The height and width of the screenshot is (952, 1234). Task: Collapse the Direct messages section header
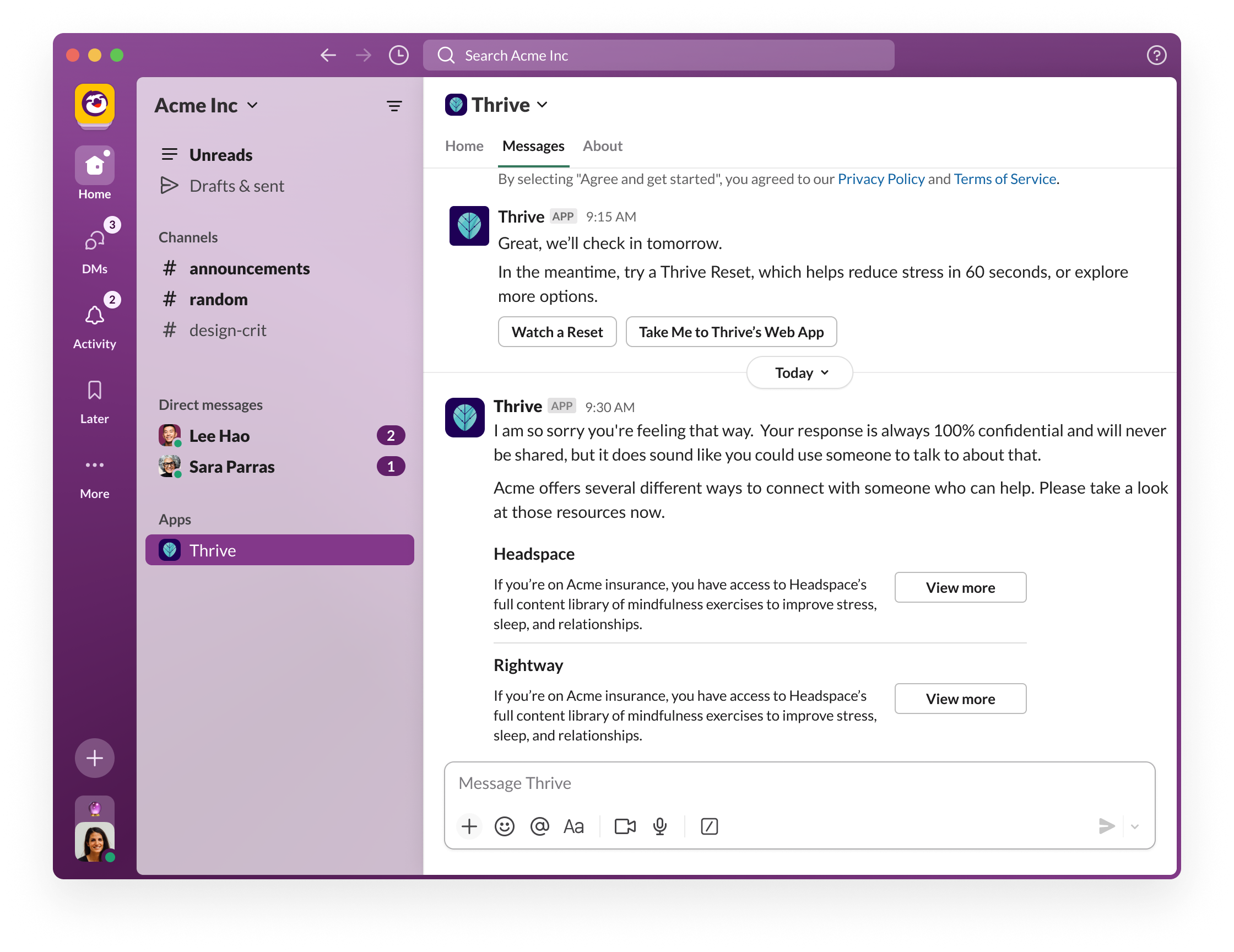coord(211,405)
